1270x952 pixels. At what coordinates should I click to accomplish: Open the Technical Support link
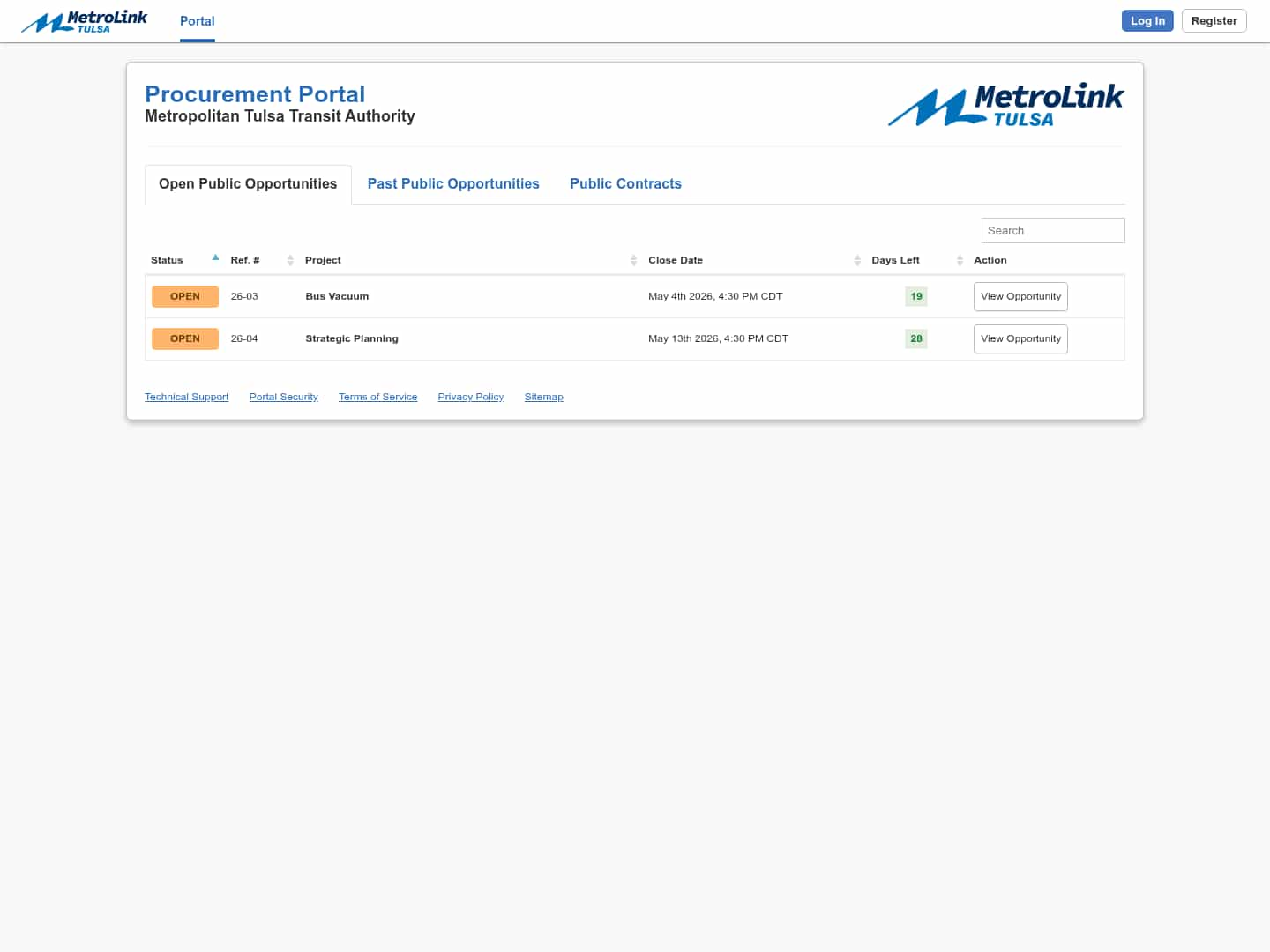point(186,397)
